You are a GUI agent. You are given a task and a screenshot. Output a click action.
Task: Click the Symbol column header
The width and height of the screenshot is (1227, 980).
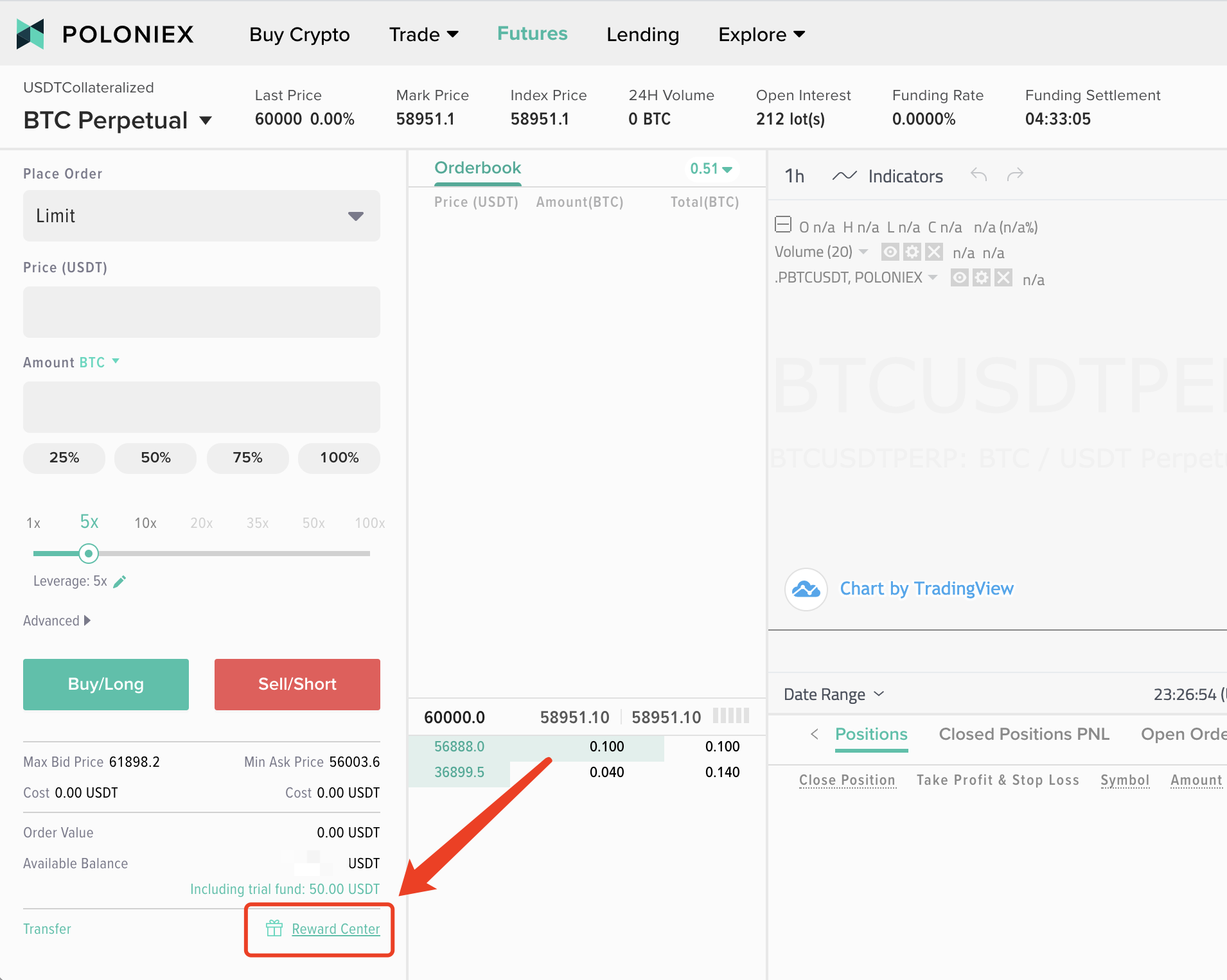pyautogui.click(x=1125, y=780)
